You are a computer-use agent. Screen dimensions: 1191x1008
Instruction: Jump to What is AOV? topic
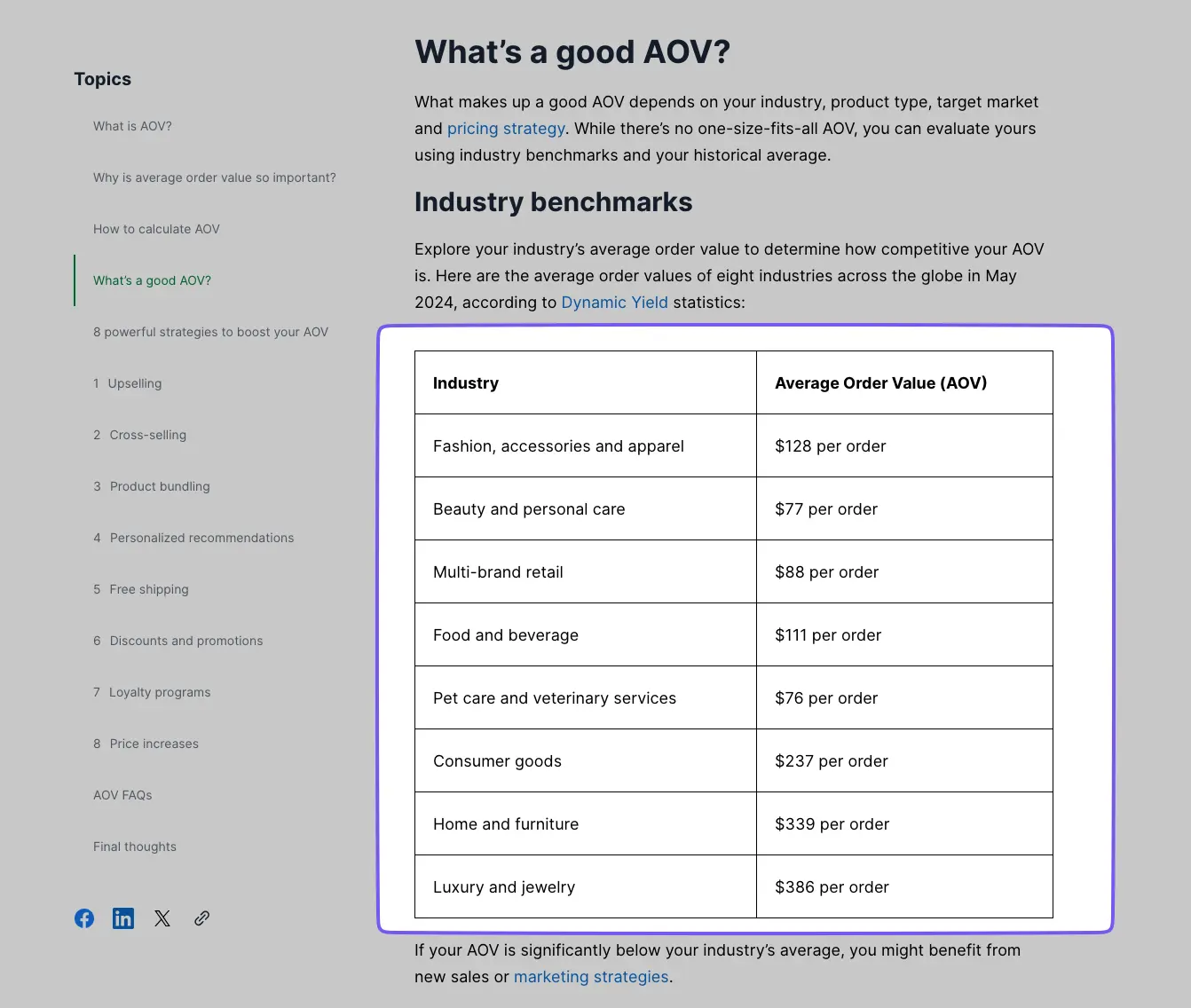(132, 126)
